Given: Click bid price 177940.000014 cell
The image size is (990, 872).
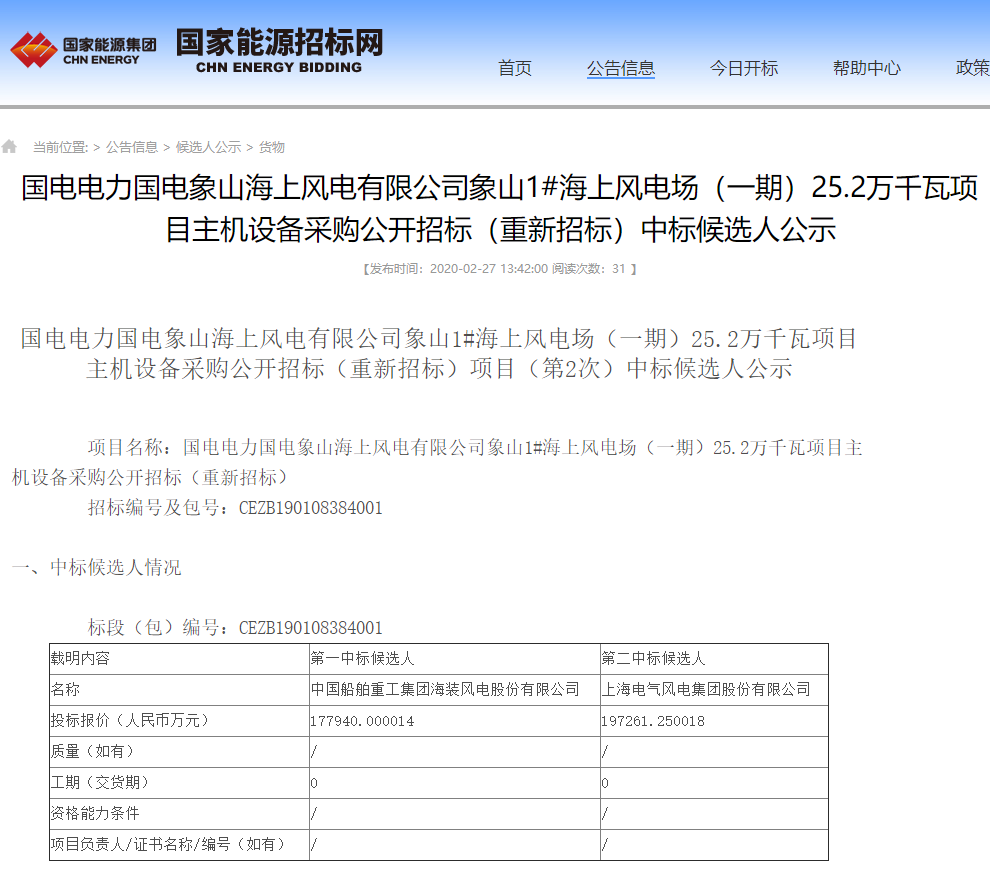Looking at the screenshot, I should (455, 720).
